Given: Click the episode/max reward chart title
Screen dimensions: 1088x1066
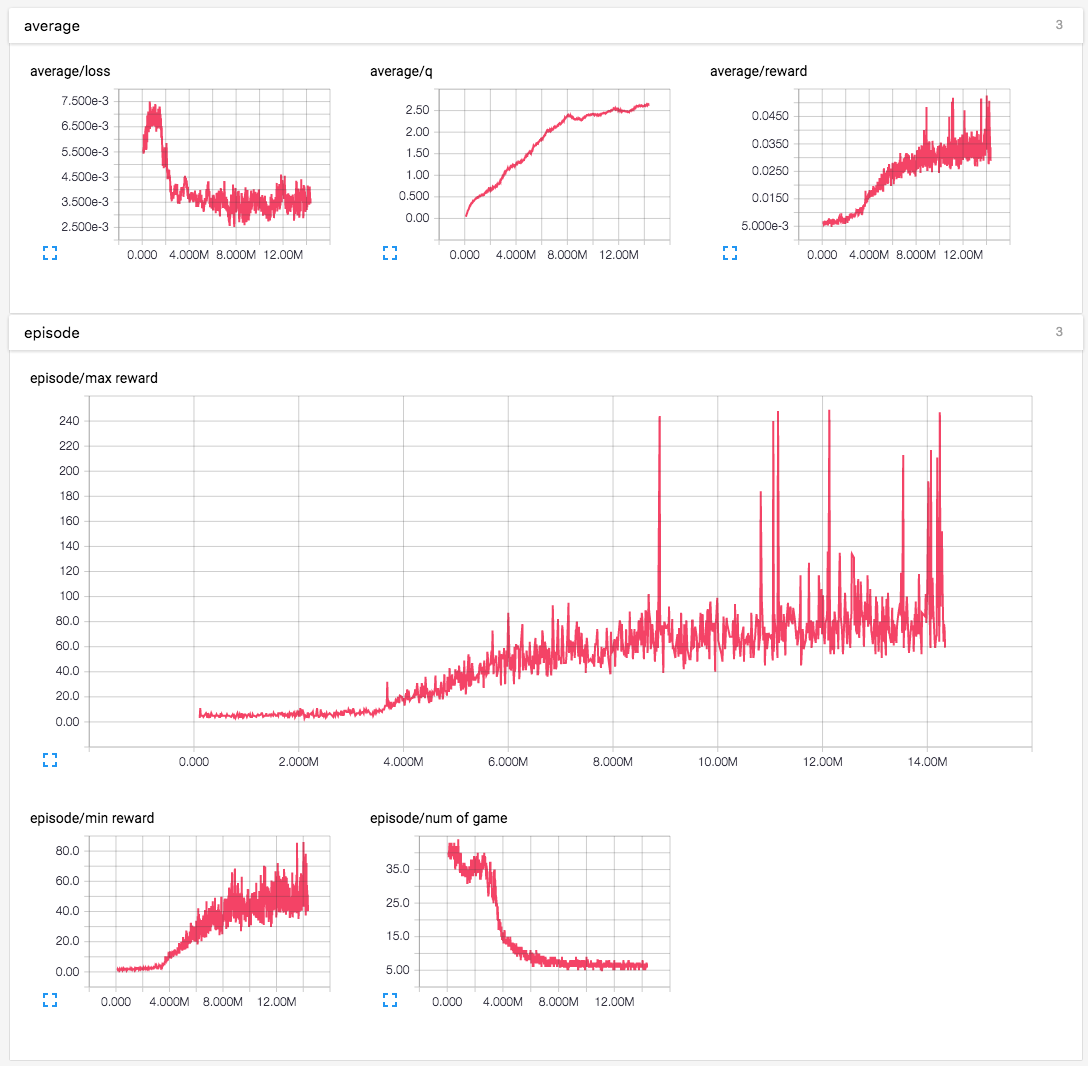Looking at the screenshot, I should pos(94,378).
